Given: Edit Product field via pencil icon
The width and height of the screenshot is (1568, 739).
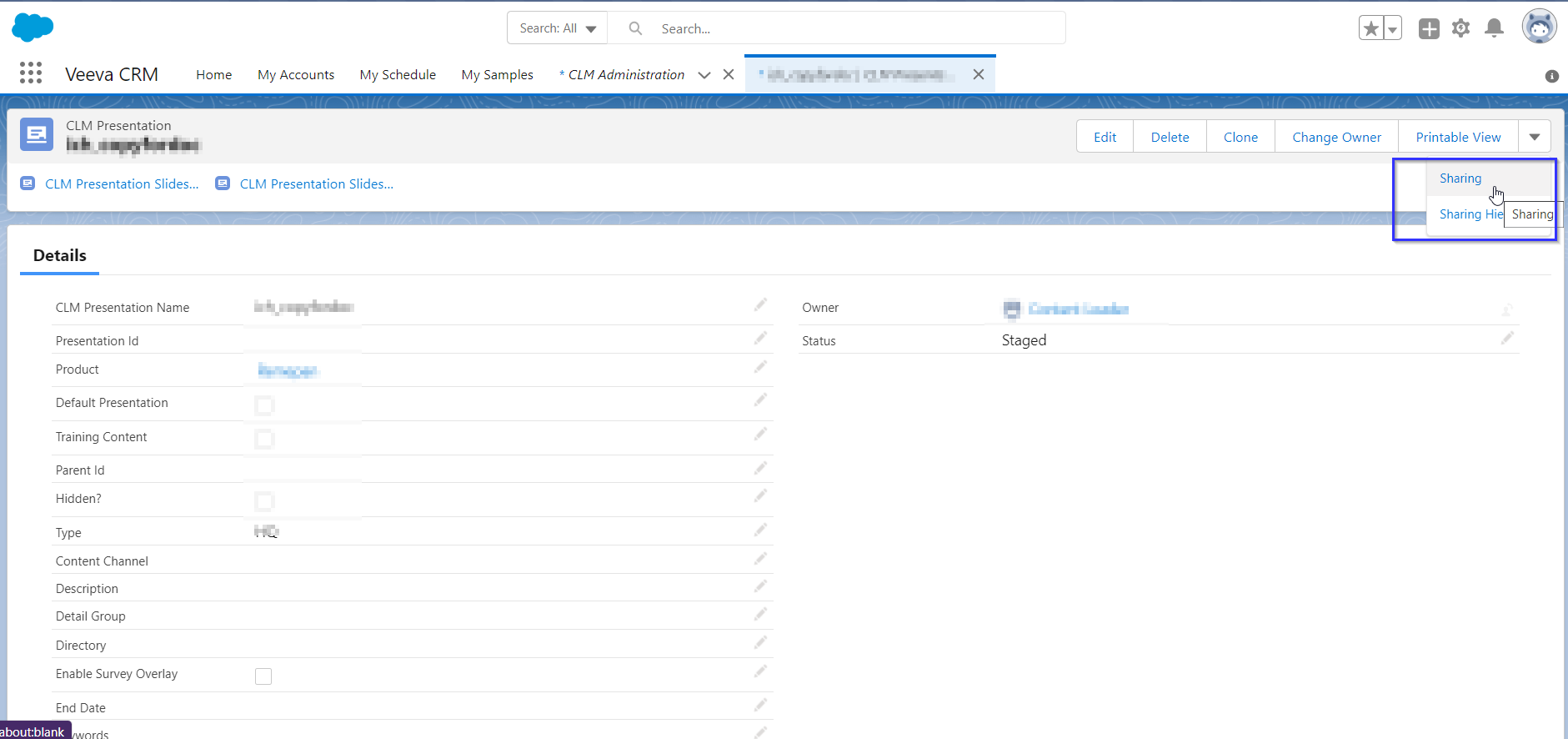Looking at the screenshot, I should click(x=760, y=367).
